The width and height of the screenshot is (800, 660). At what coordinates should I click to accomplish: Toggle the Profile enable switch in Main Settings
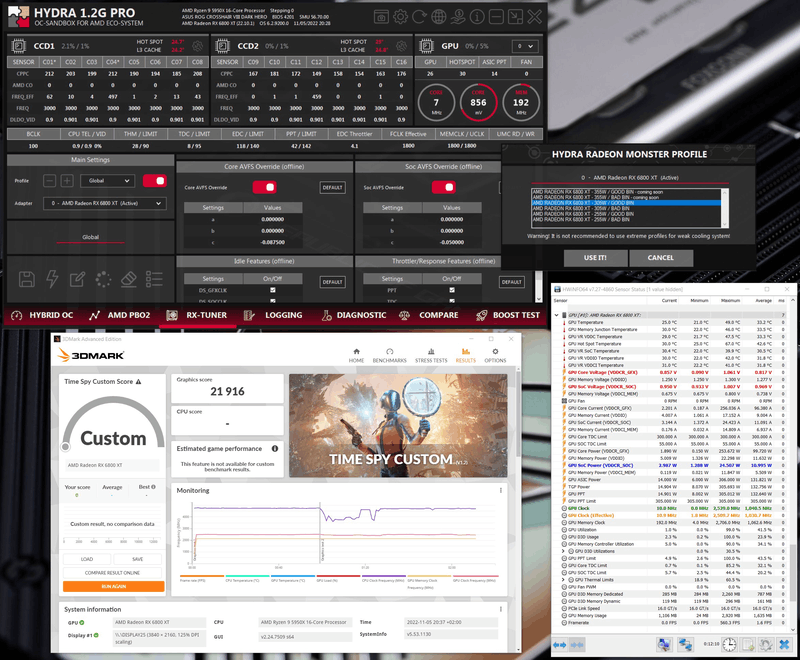coord(155,181)
